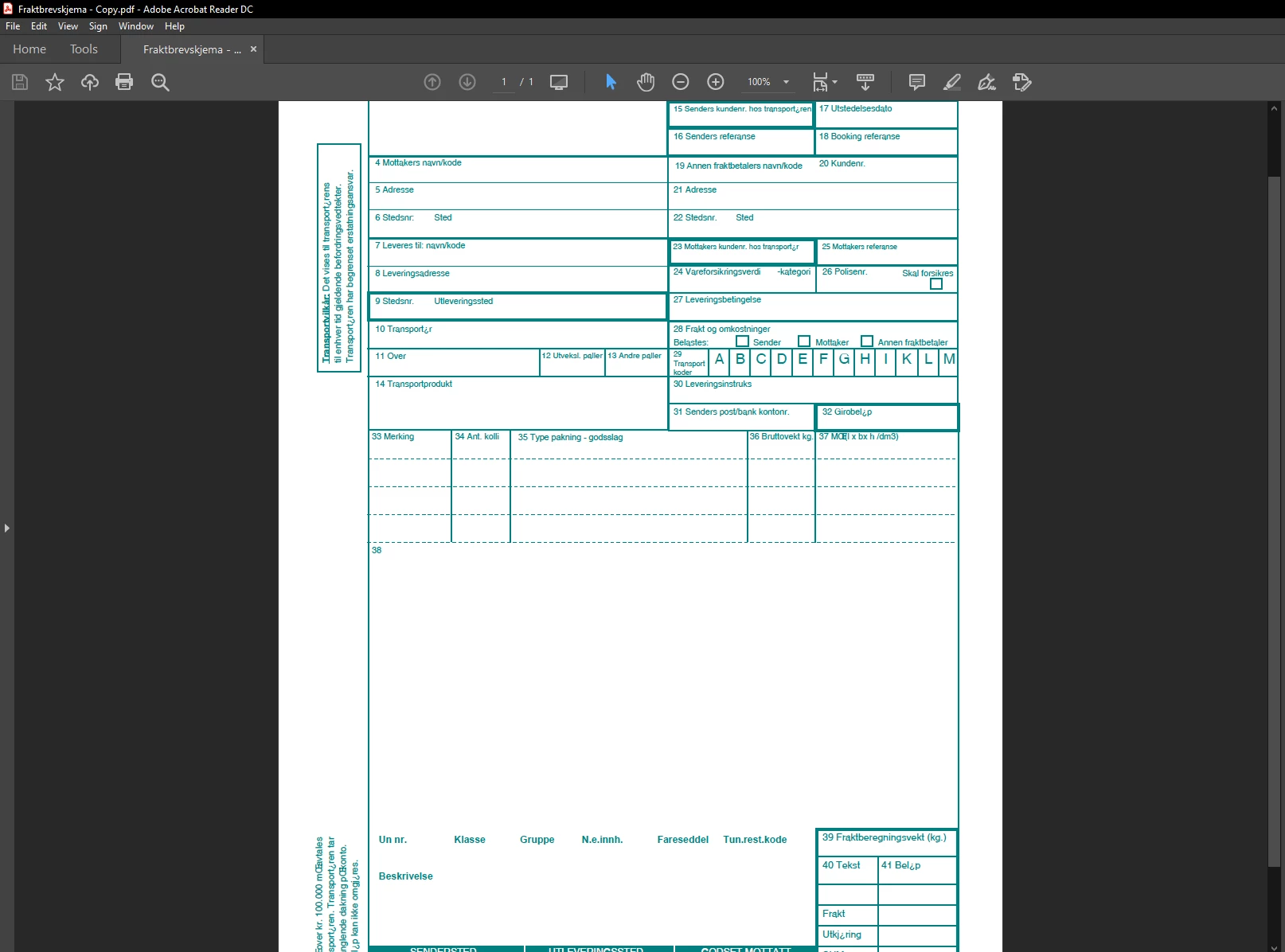1285x952 pixels.
Task: Click transport code letter M box
Action: tap(948, 361)
